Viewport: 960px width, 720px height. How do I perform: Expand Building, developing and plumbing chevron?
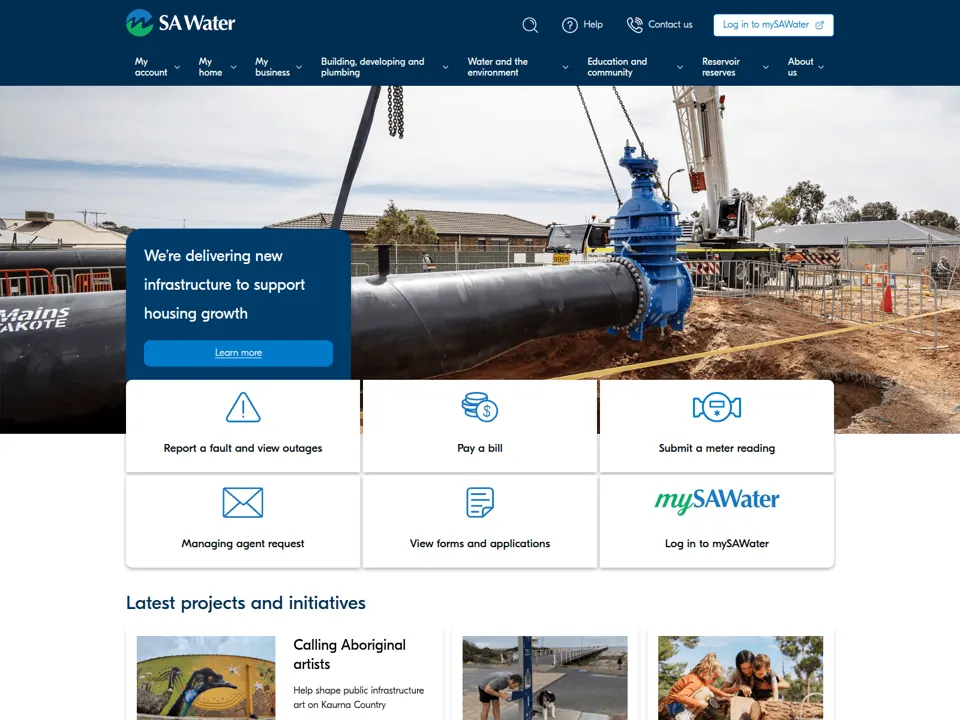tap(445, 67)
